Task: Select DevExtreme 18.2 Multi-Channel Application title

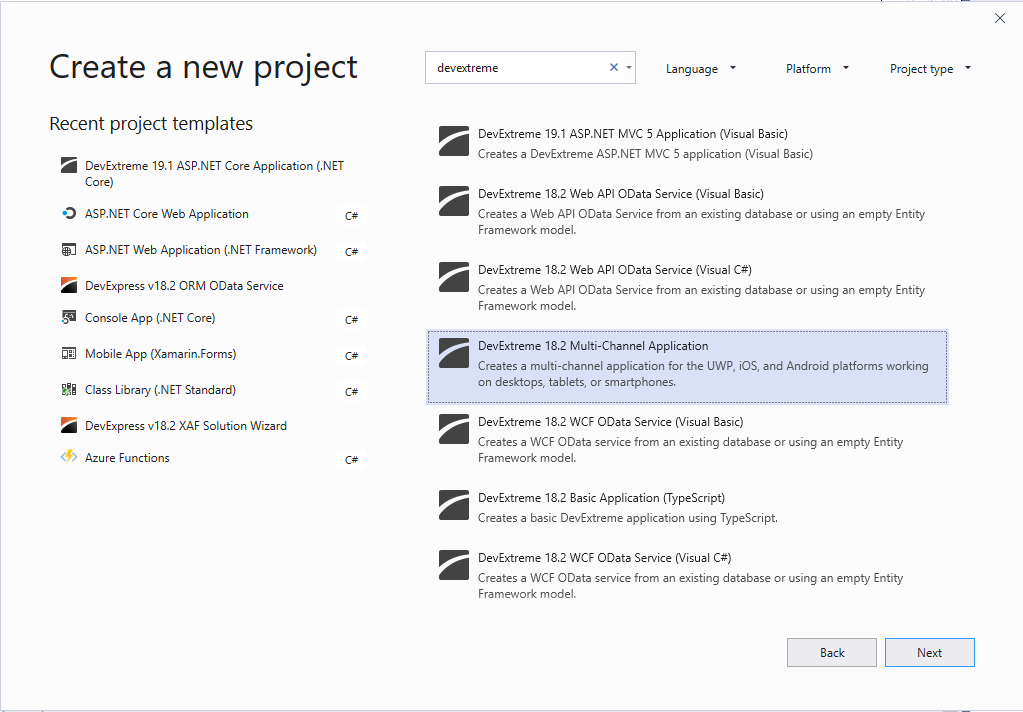Action: point(593,346)
